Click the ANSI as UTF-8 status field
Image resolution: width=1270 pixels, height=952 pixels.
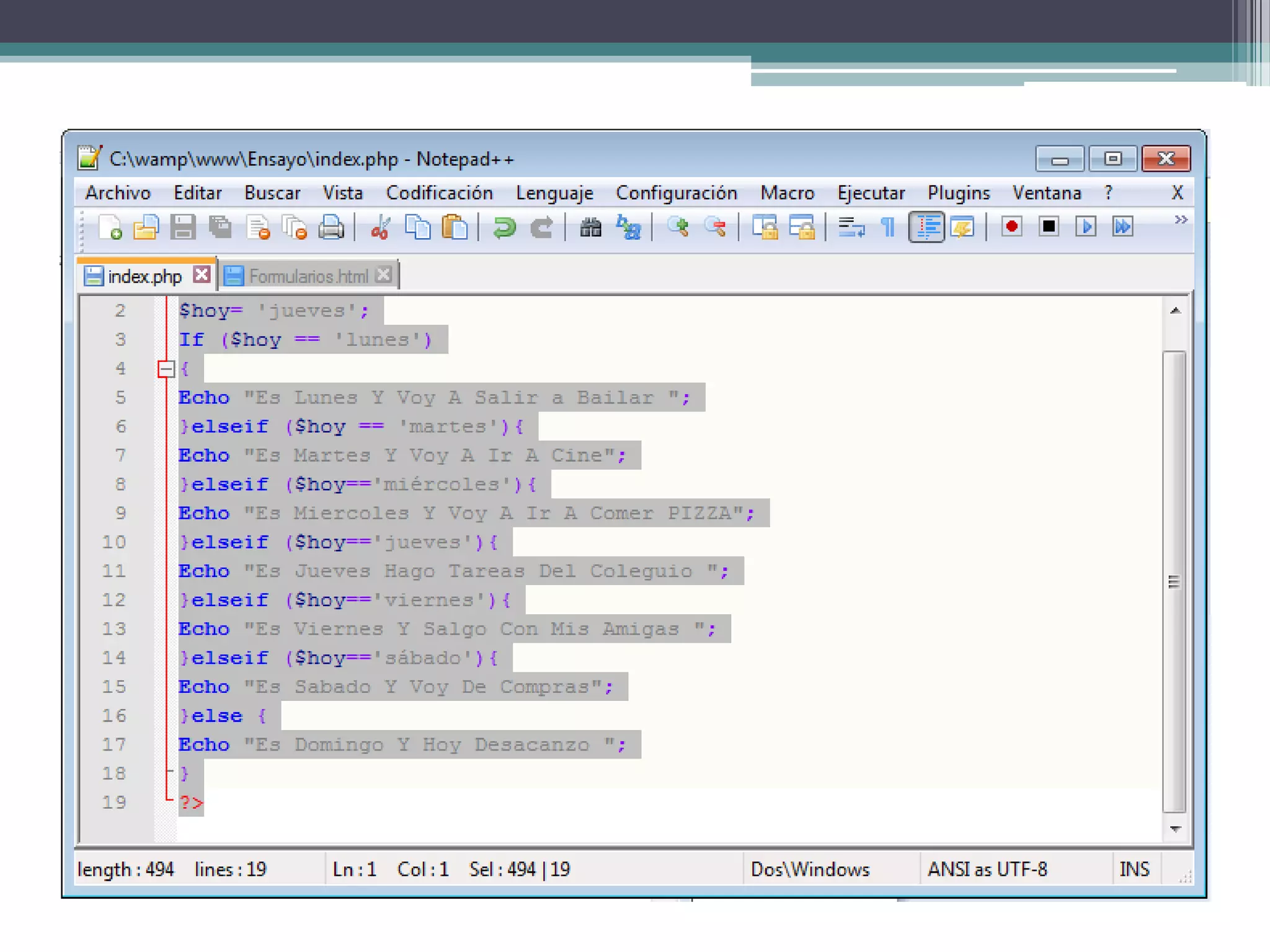(987, 870)
